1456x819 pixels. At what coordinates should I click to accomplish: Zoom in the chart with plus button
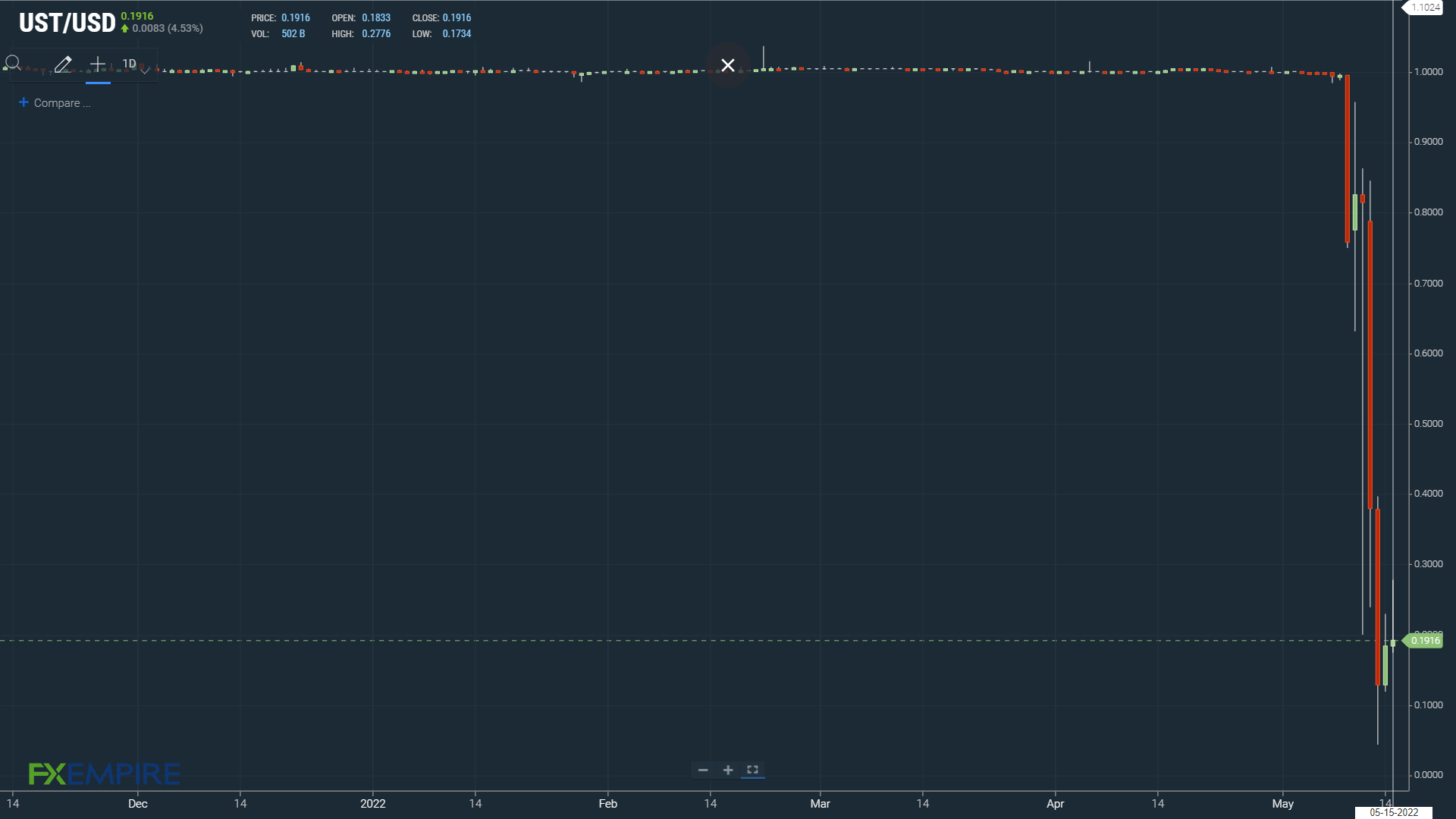728,770
